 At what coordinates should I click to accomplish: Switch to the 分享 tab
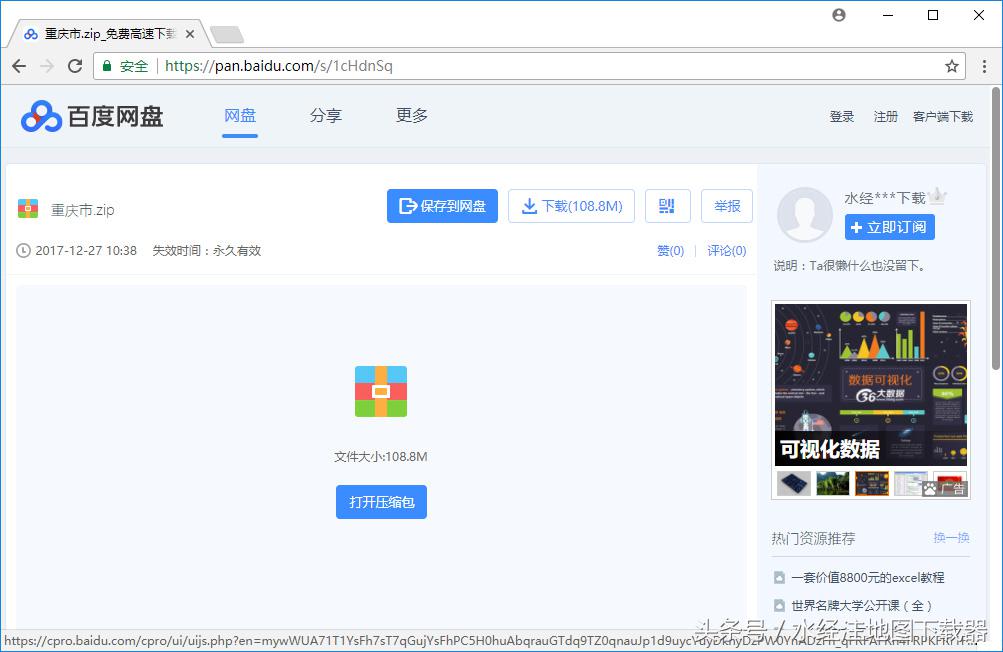coord(326,115)
